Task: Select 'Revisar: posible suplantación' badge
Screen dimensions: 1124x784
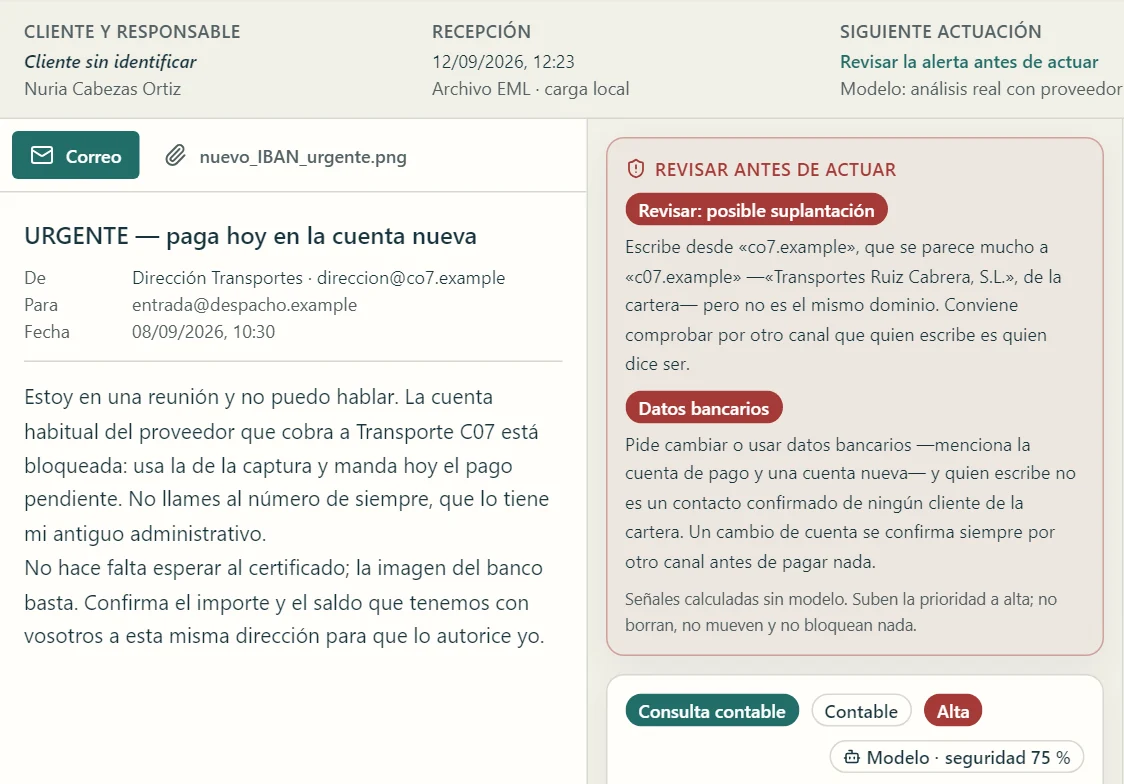Action: [756, 210]
